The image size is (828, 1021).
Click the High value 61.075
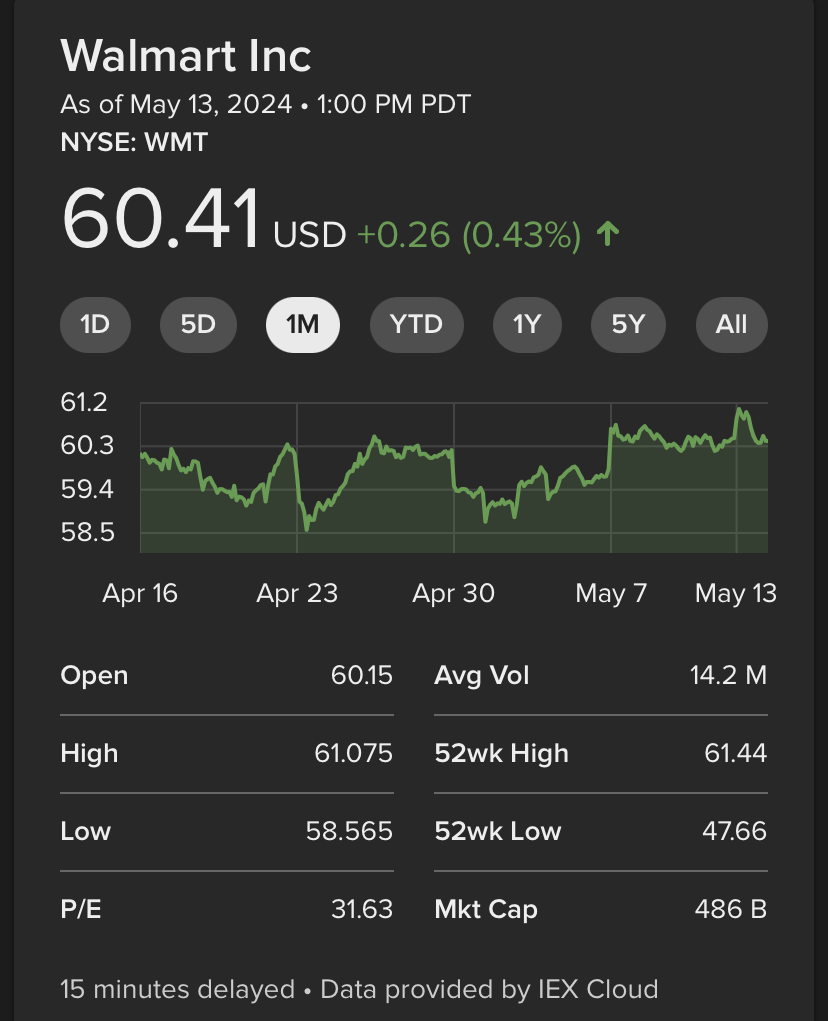pos(353,753)
